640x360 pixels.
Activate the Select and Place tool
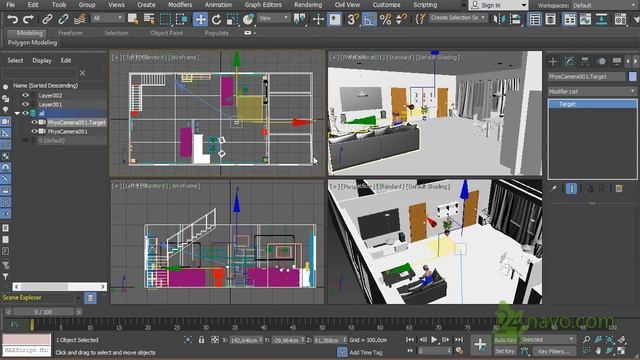point(248,19)
